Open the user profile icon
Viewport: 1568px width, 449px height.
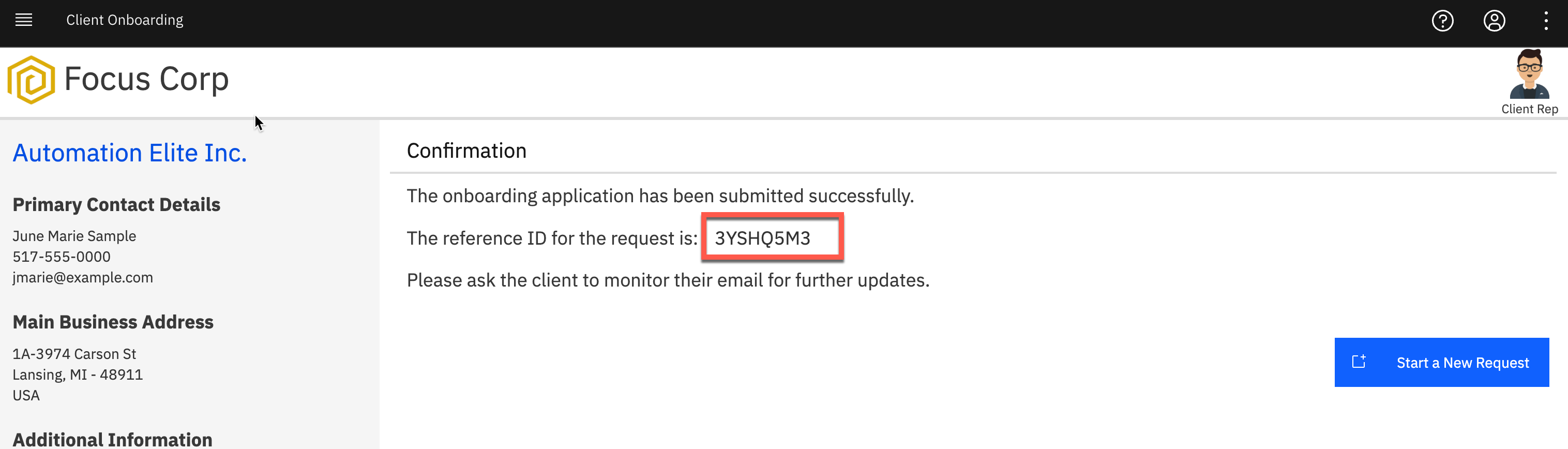click(1494, 21)
